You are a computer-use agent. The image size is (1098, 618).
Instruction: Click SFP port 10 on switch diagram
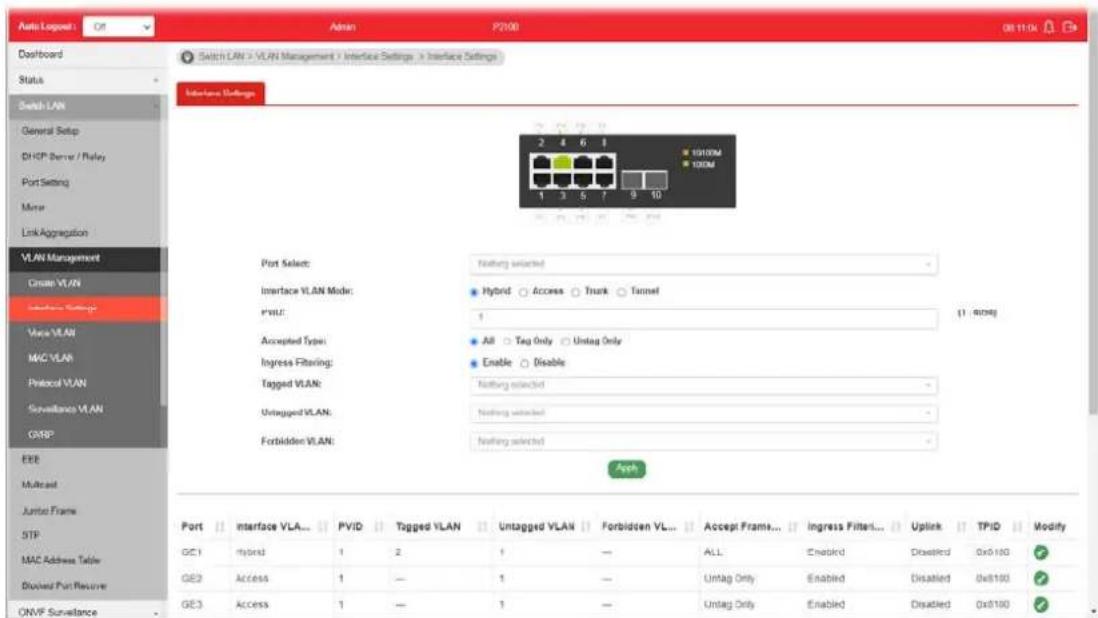click(x=655, y=180)
